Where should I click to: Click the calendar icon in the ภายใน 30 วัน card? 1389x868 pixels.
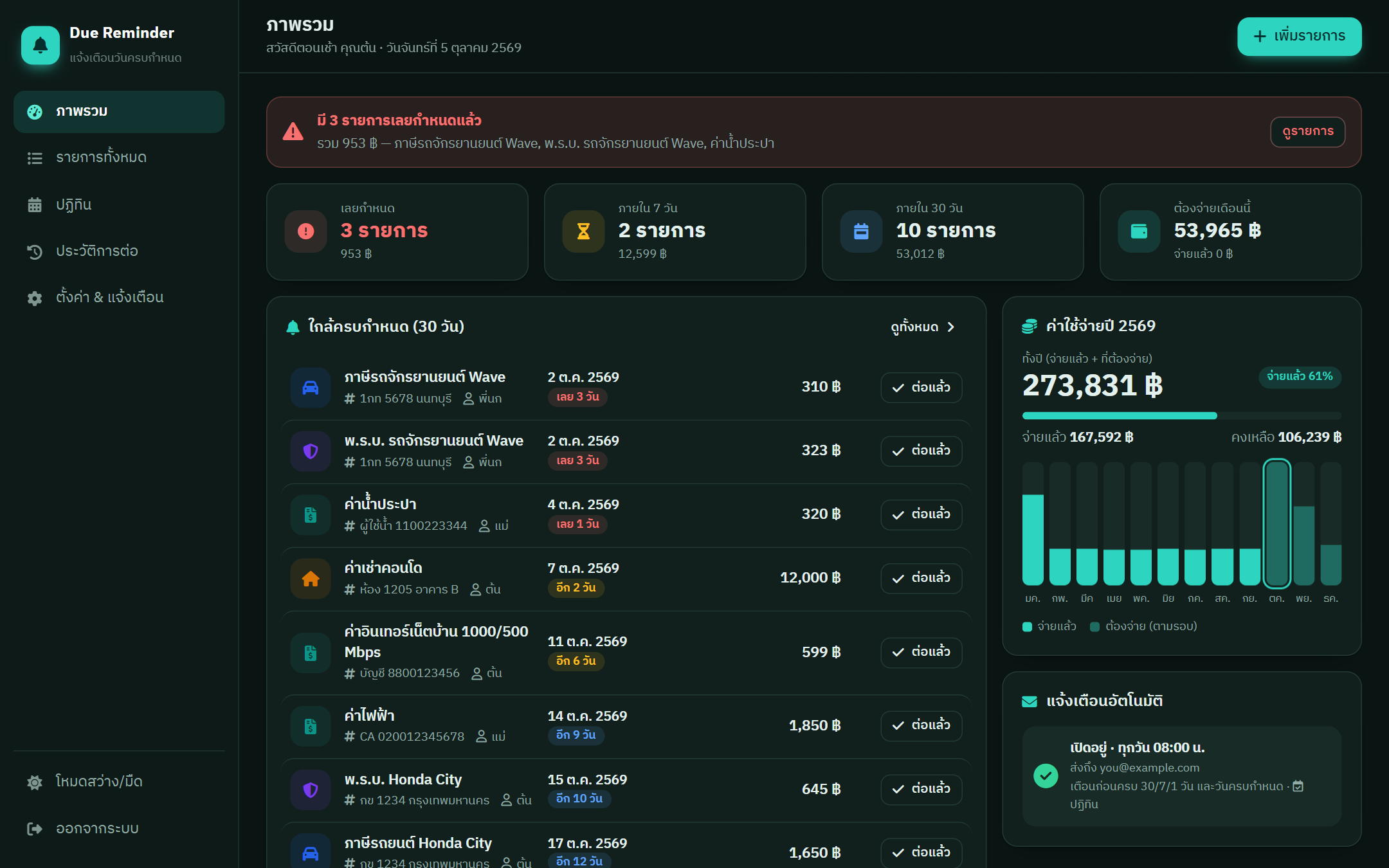click(x=861, y=231)
